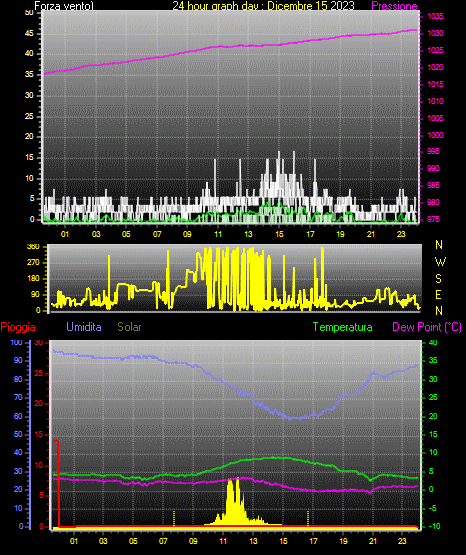Click wind speed axis value 35
Screen dimensions: 466x555
coord(29,74)
